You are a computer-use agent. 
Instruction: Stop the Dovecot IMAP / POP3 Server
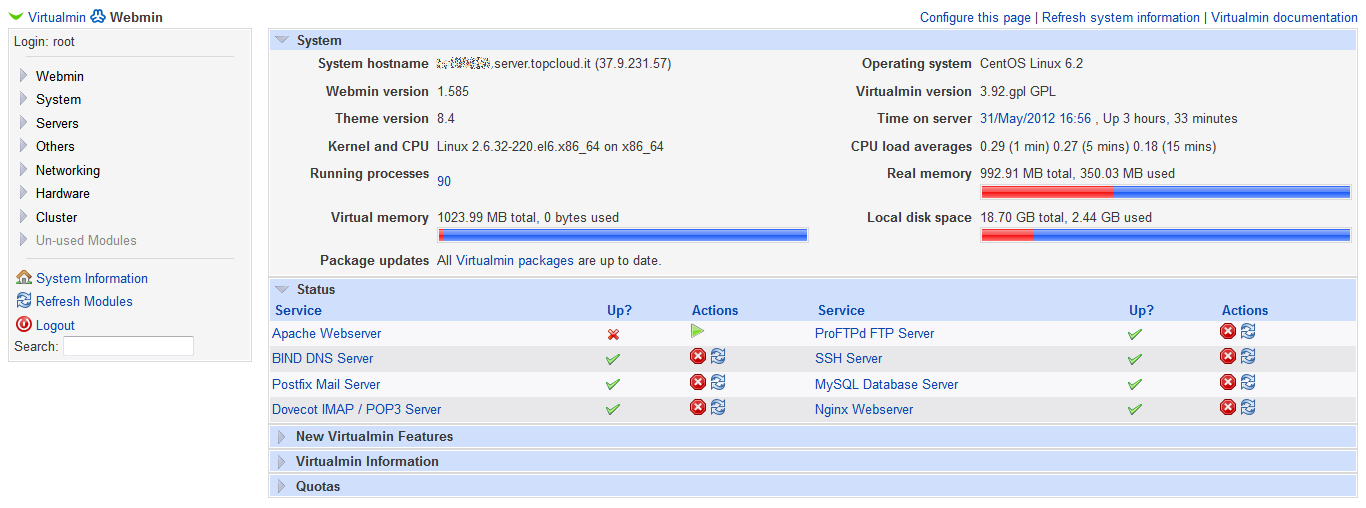[x=698, y=407]
